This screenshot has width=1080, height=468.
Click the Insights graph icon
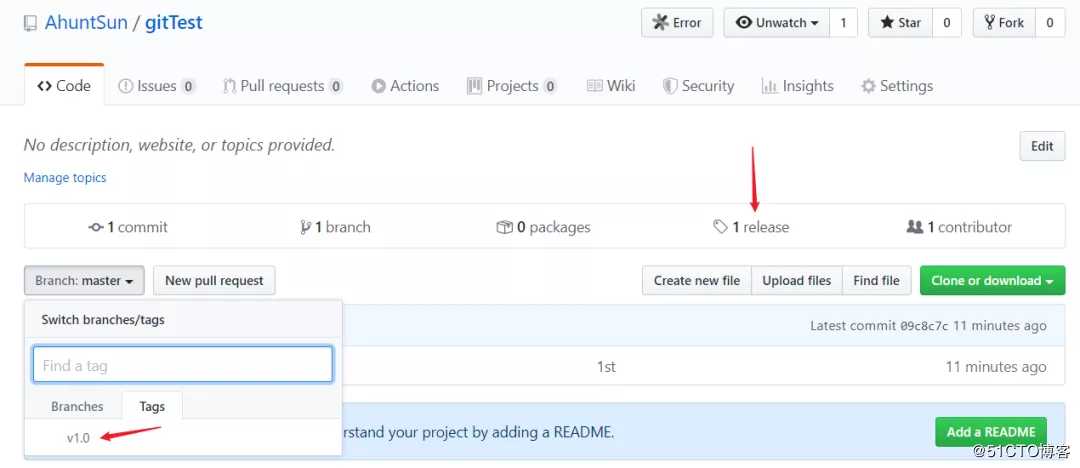coord(769,86)
